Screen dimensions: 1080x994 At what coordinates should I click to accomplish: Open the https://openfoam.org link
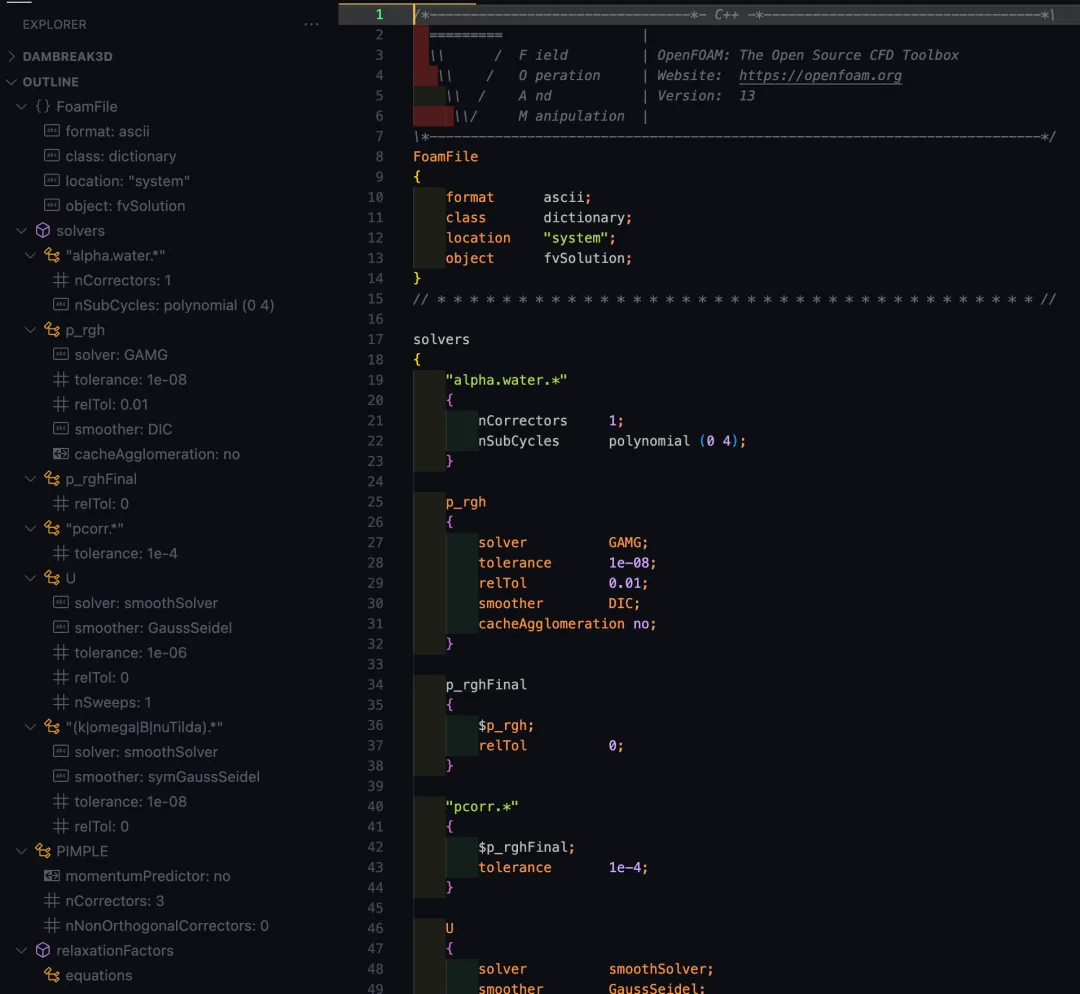pos(820,76)
